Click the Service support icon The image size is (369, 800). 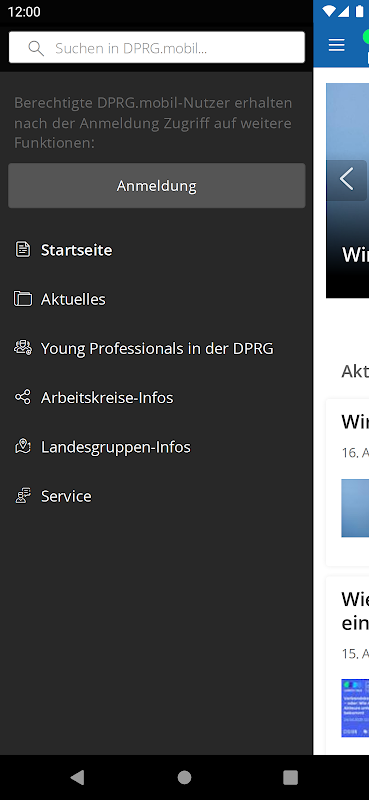[x=22, y=495]
